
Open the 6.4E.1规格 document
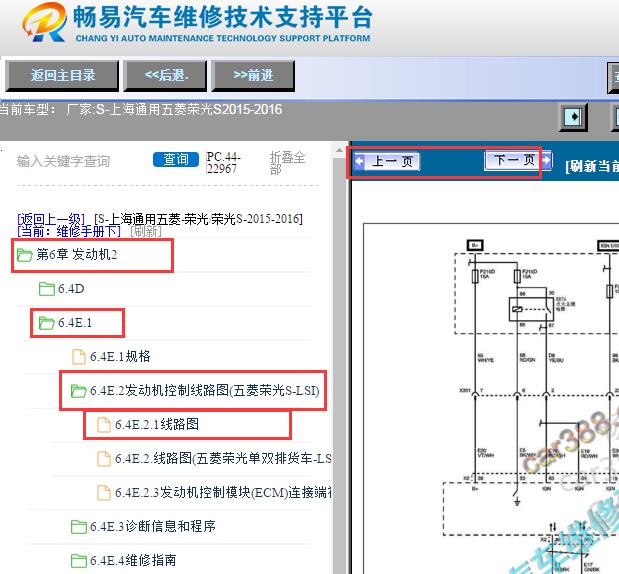(120, 356)
